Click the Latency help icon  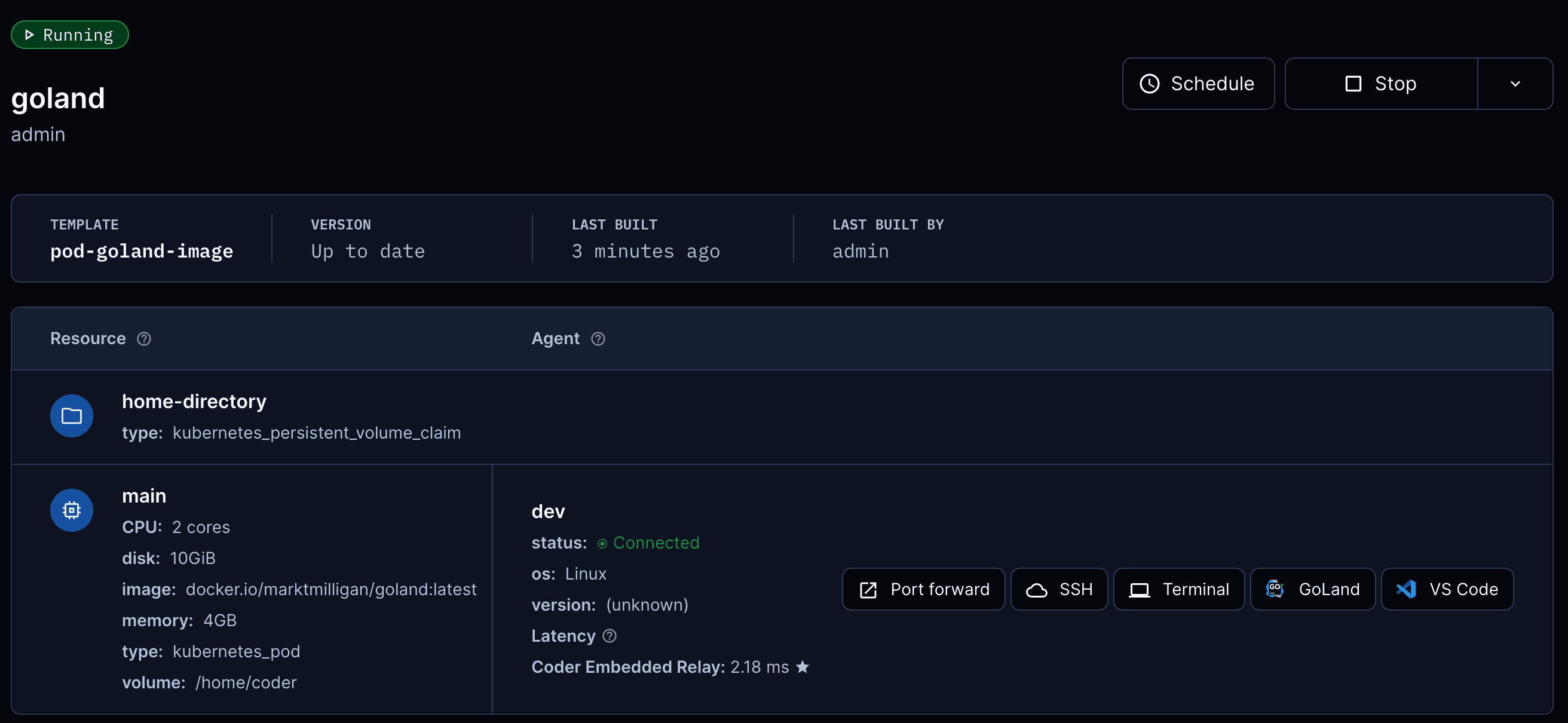610,636
